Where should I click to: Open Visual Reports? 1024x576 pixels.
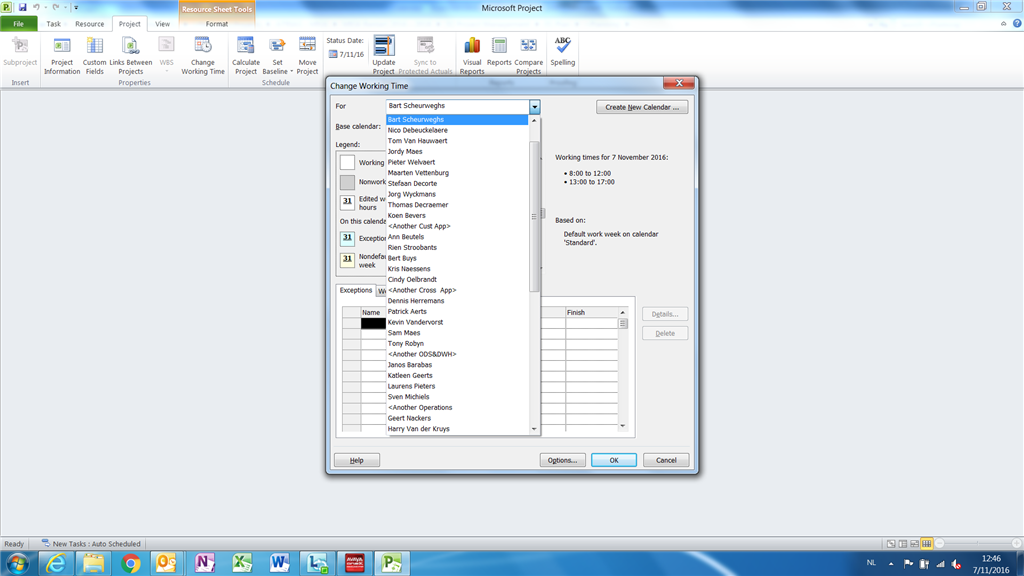coord(472,56)
